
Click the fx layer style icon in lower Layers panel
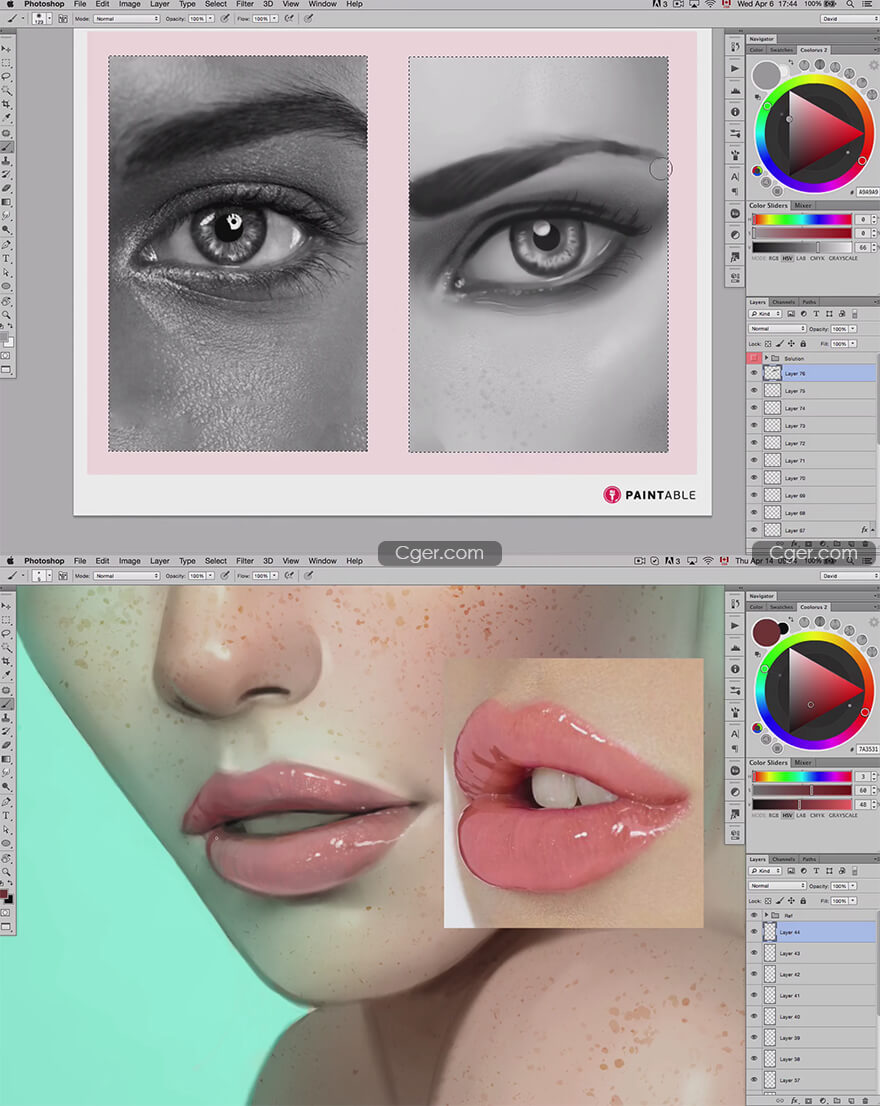[x=795, y=1100]
